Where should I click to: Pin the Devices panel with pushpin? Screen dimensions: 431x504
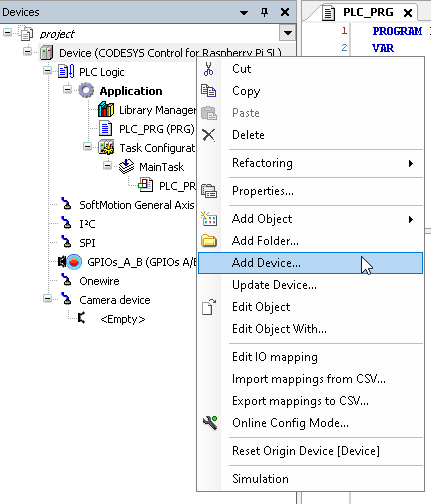[264, 12]
